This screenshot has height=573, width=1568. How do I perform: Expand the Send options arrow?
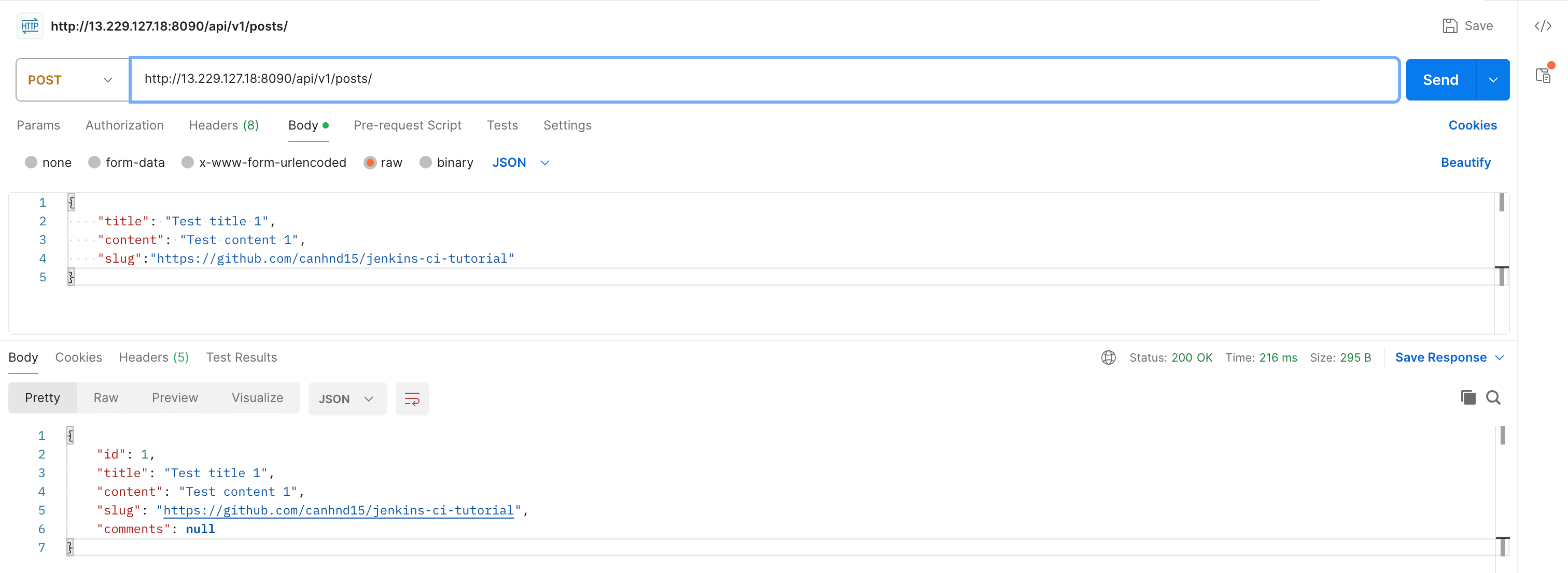[x=1492, y=80]
